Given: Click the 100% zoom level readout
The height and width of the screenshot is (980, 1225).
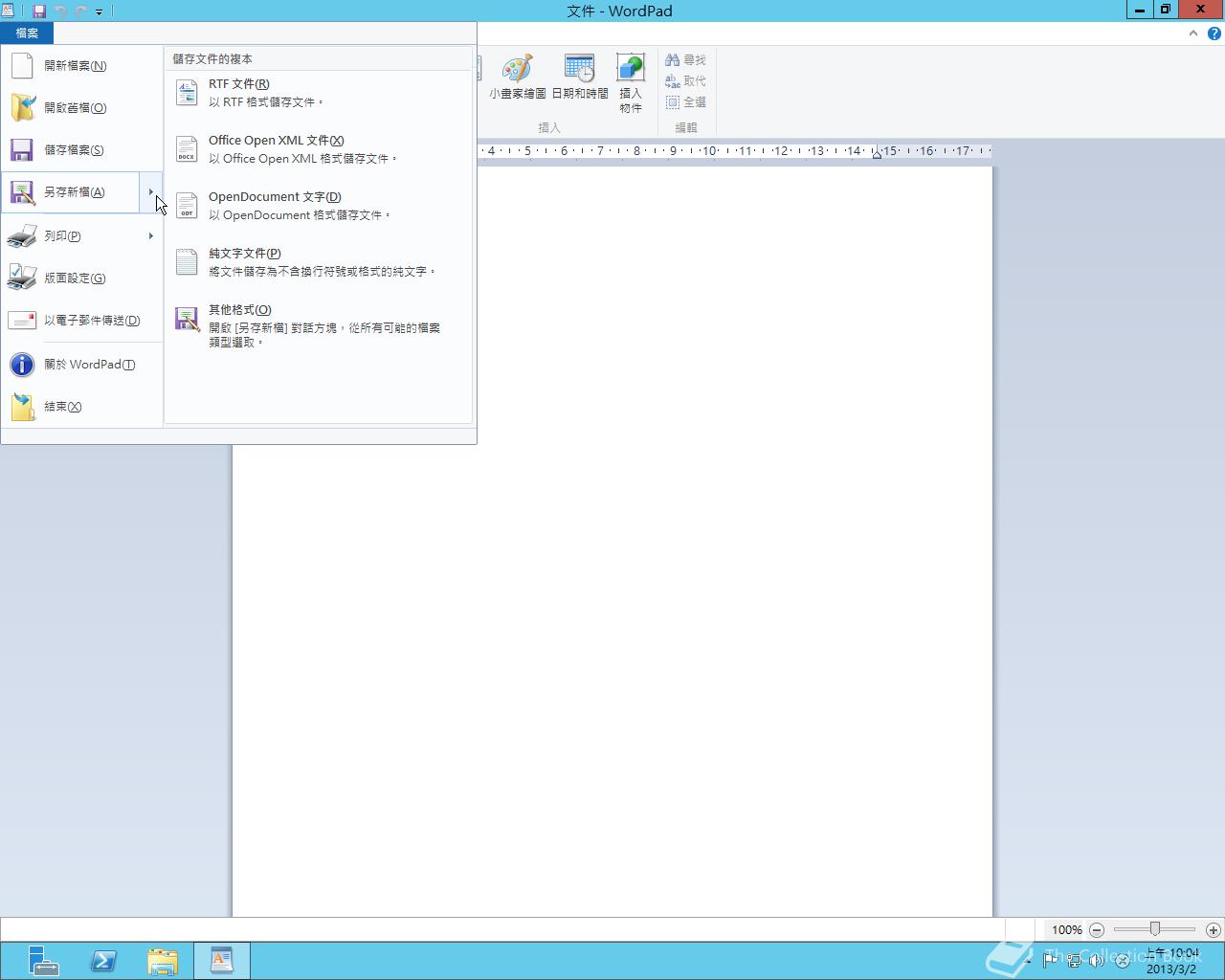Looking at the screenshot, I should pyautogui.click(x=1066, y=929).
